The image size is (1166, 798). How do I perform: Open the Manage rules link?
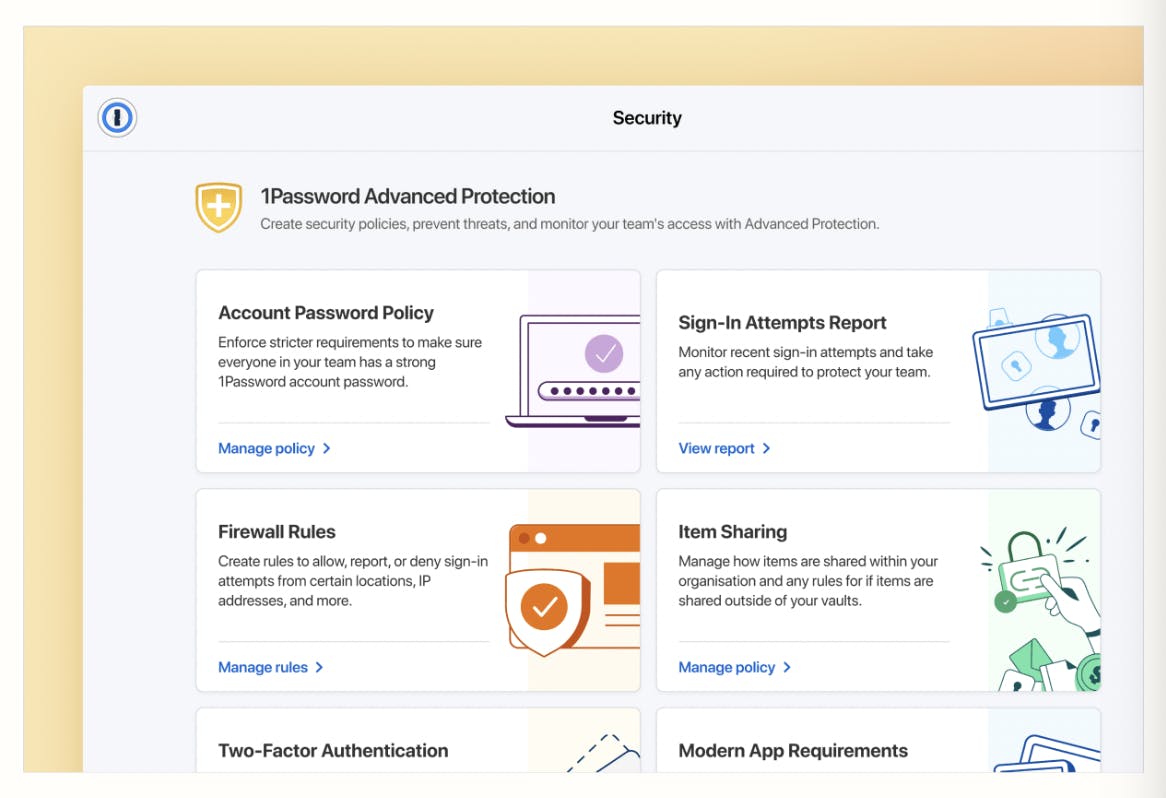tap(263, 668)
